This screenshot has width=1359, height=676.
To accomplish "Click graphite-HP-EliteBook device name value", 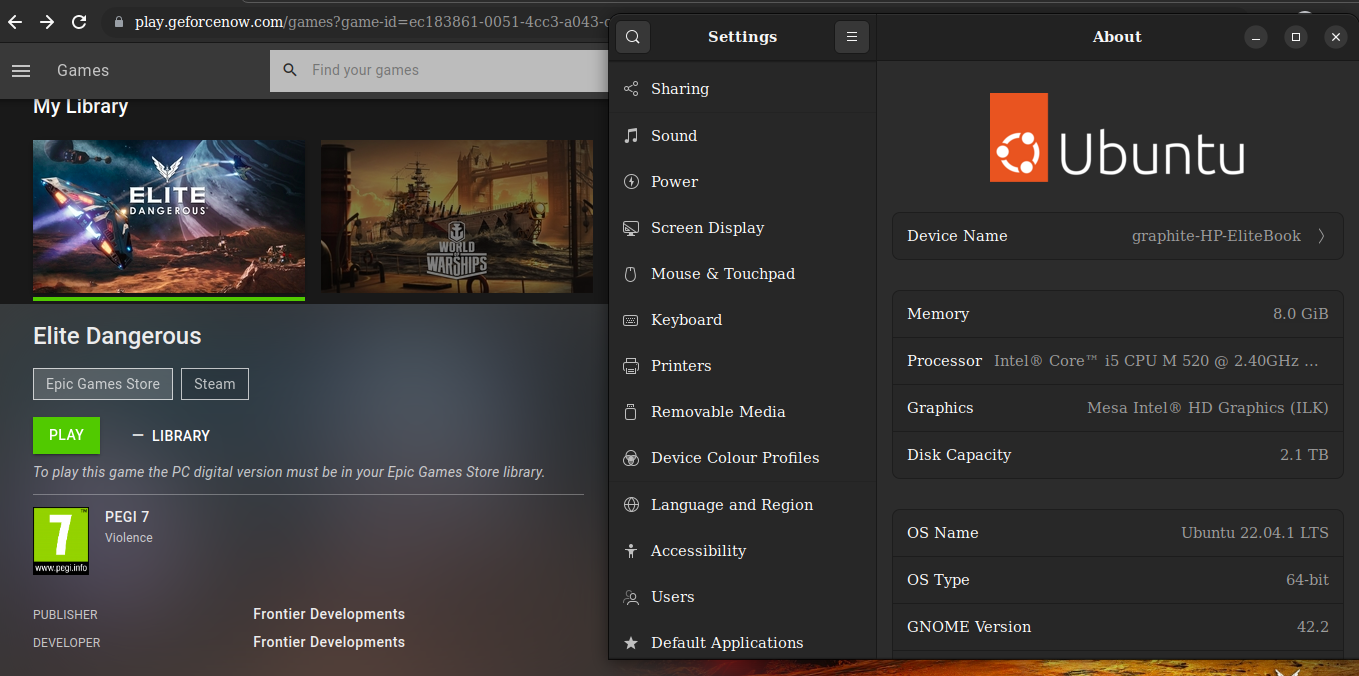I will pyautogui.click(x=1216, y=236).
